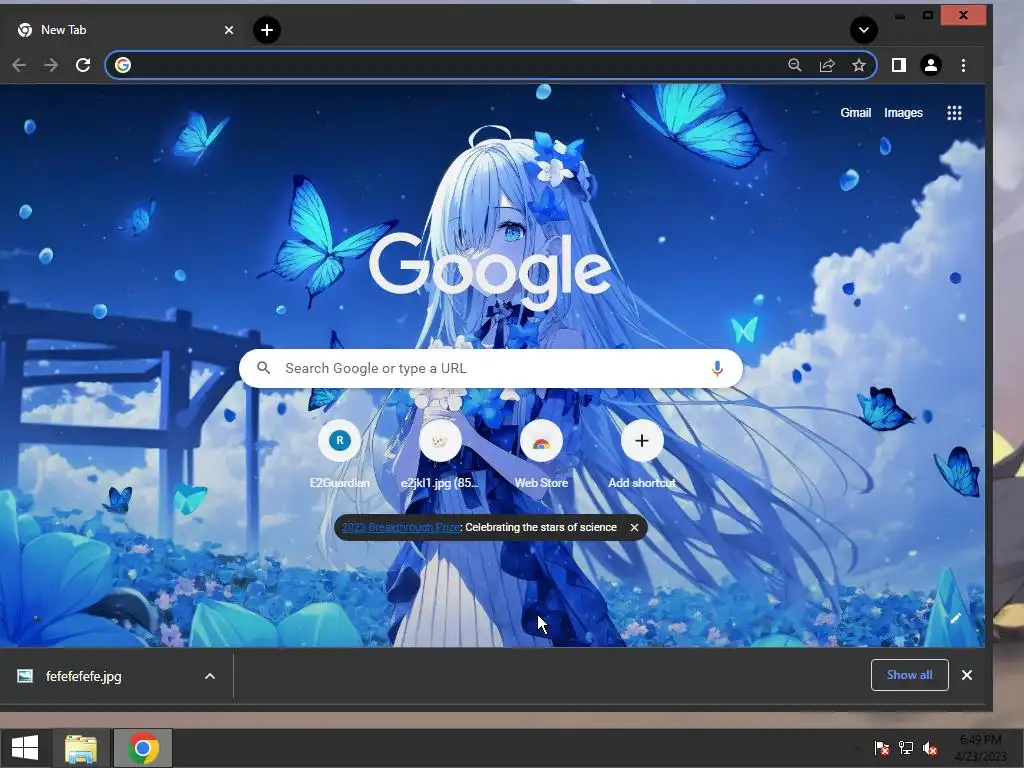Reload the current page
Viewport: 1024px width, 768px height.
click(83, 65)
